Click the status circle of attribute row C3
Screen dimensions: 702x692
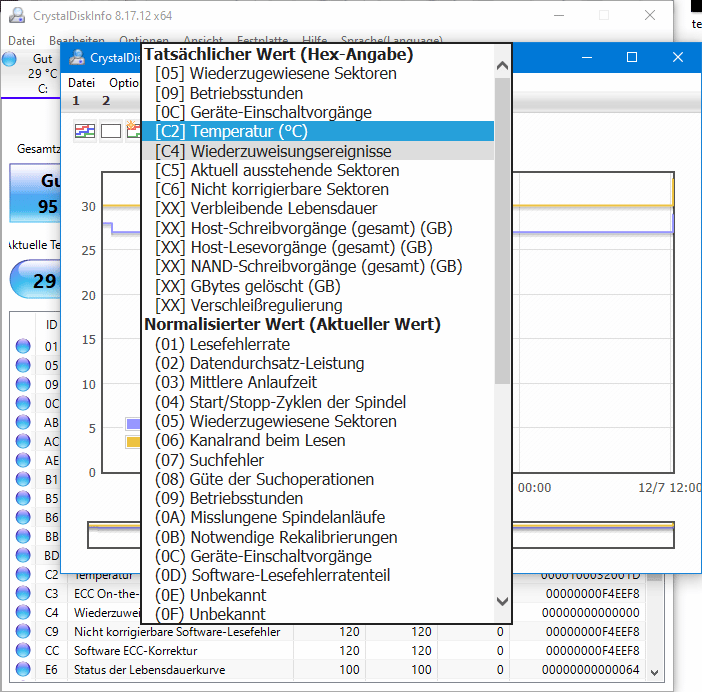pos(23,593)
